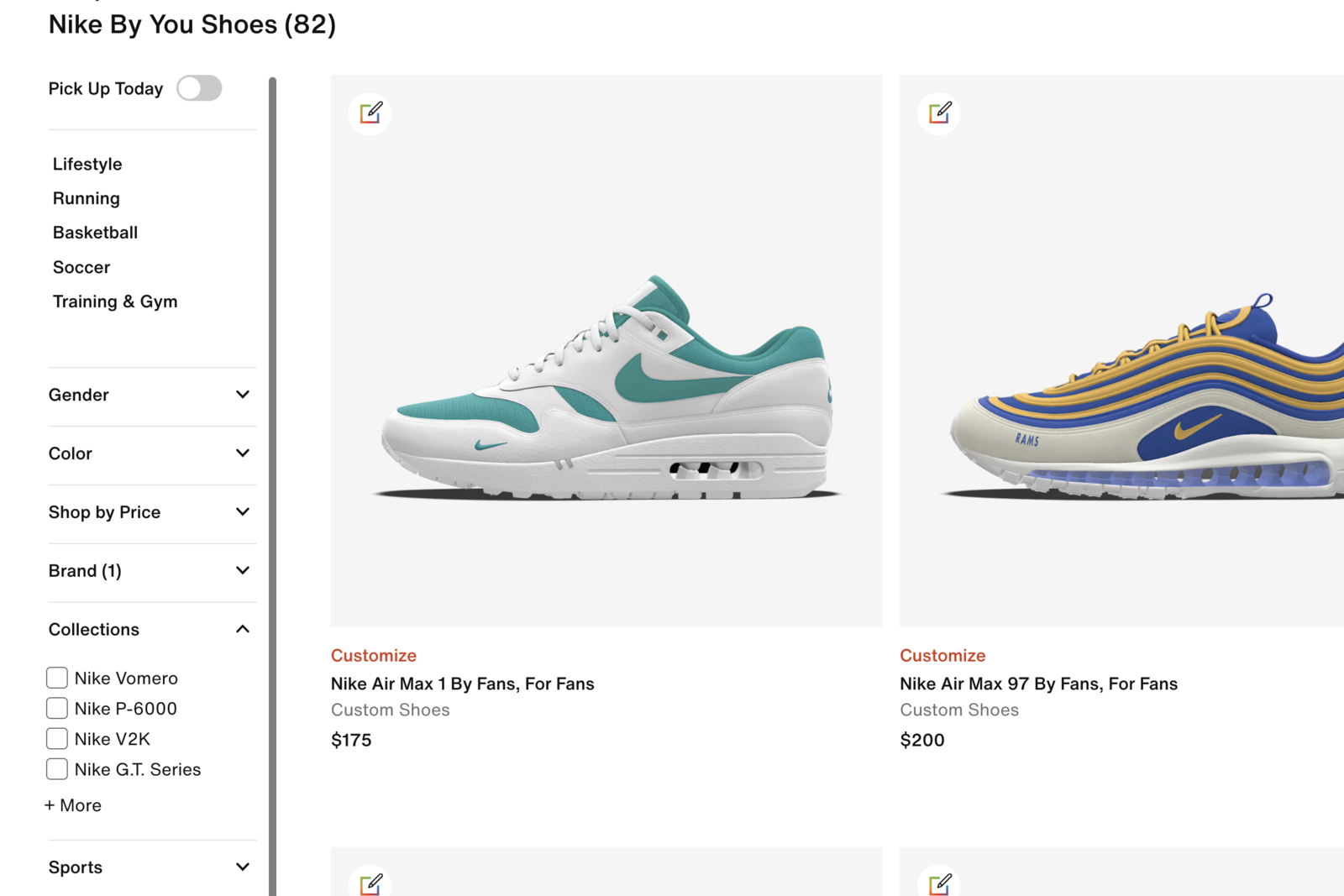Click customize icon on Air Max 1 card

tap(370, 113)
